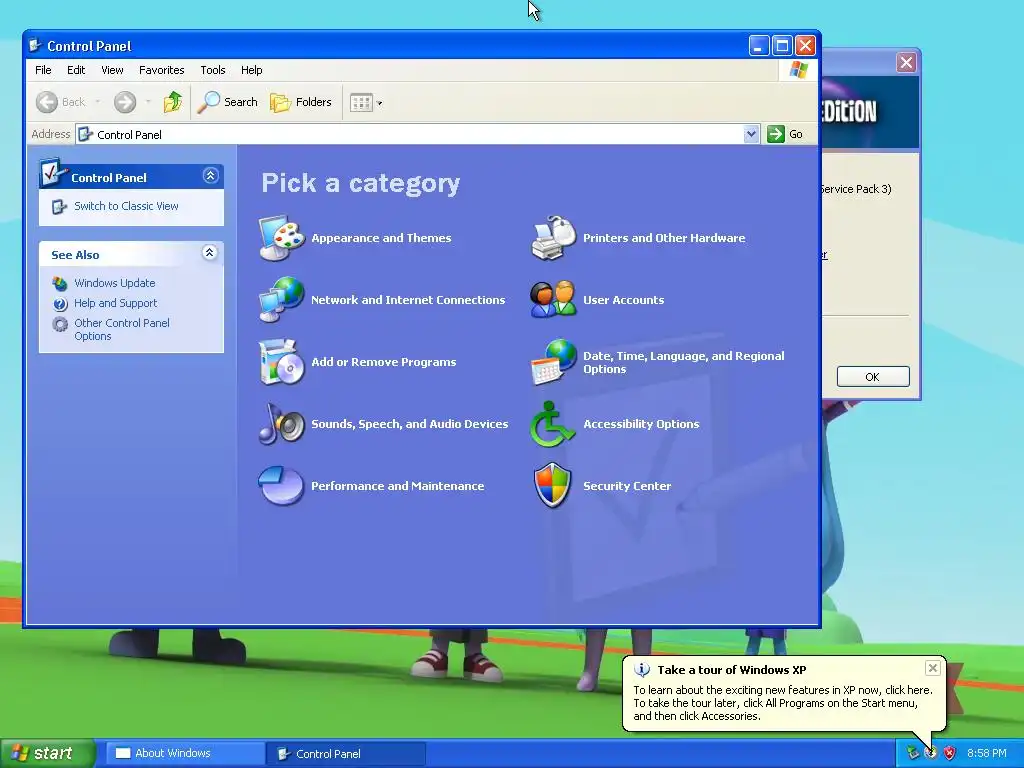1024x768 pixels.
Task: Open Sounds, Speech, and Audio Devices icon
Action: coord(281,424)
